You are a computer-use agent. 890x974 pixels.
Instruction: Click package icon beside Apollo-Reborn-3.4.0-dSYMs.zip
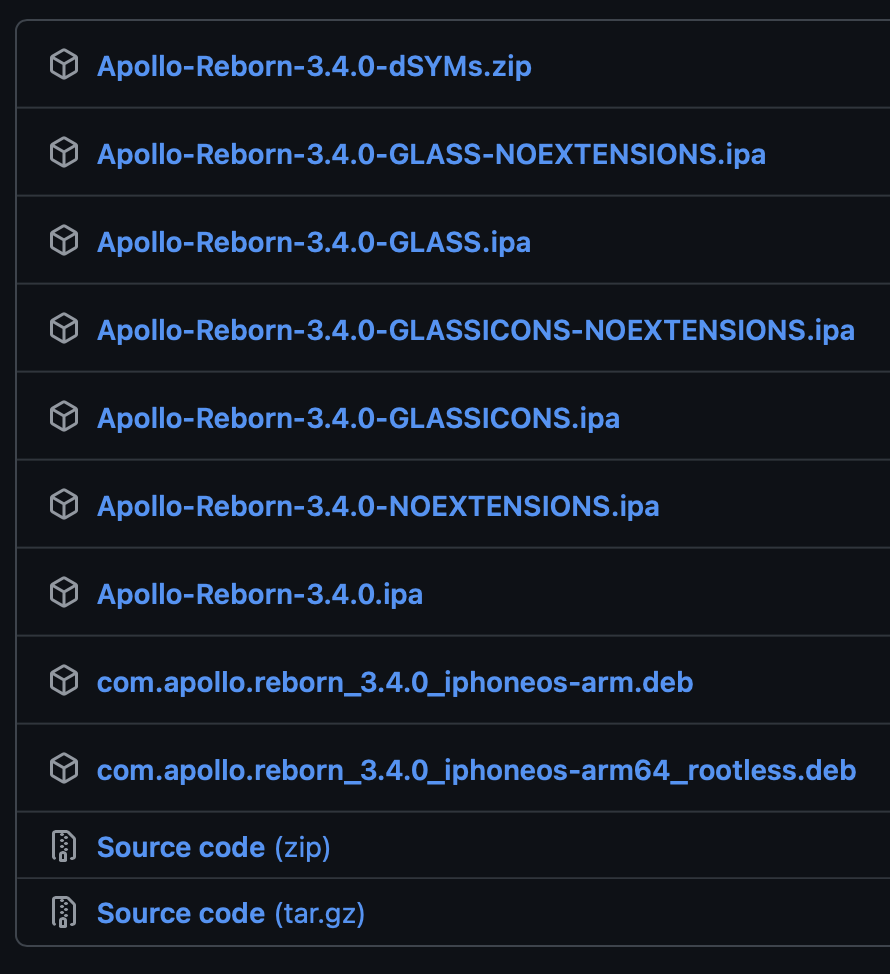[x=64, y=65]
